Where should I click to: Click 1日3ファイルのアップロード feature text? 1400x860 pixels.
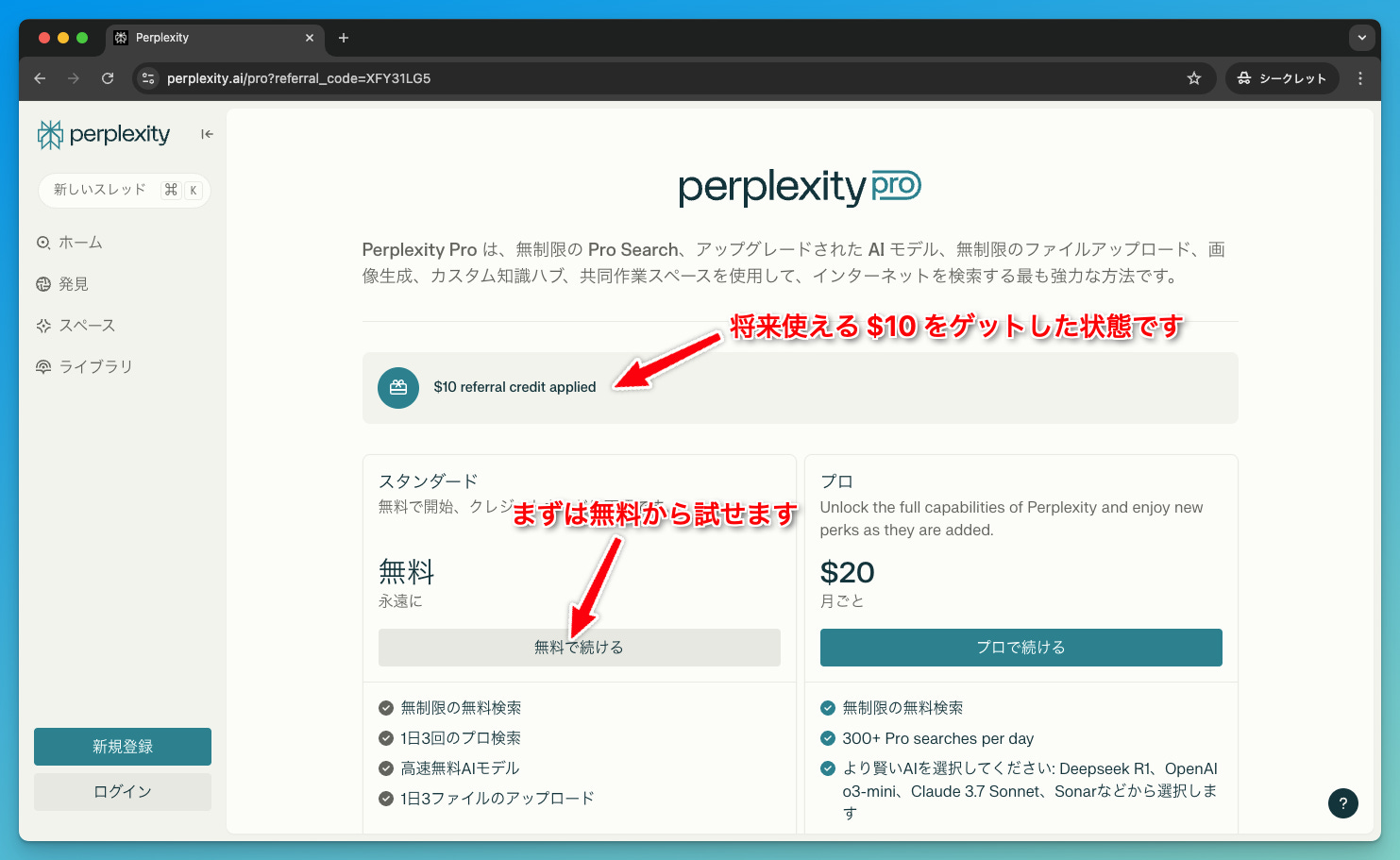pos(498,799)
